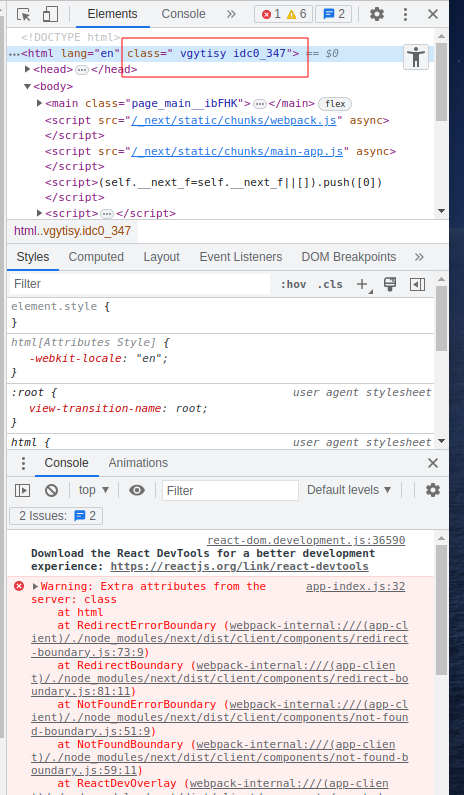Open the Event Listeners tab
Screen dimensions: 464x795
(x=240, y=257)
